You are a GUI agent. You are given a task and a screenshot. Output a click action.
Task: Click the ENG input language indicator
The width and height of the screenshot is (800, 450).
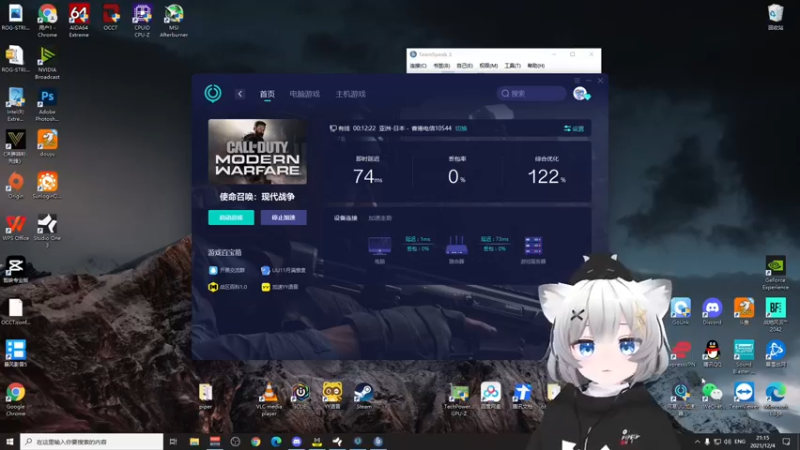coord(740,441)
